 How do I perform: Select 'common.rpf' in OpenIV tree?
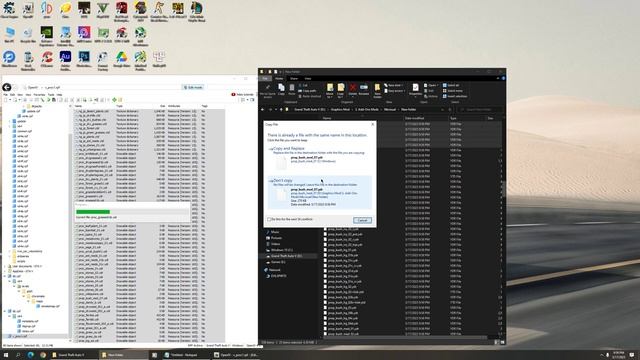pyautogui.click(x=24, y=131)
